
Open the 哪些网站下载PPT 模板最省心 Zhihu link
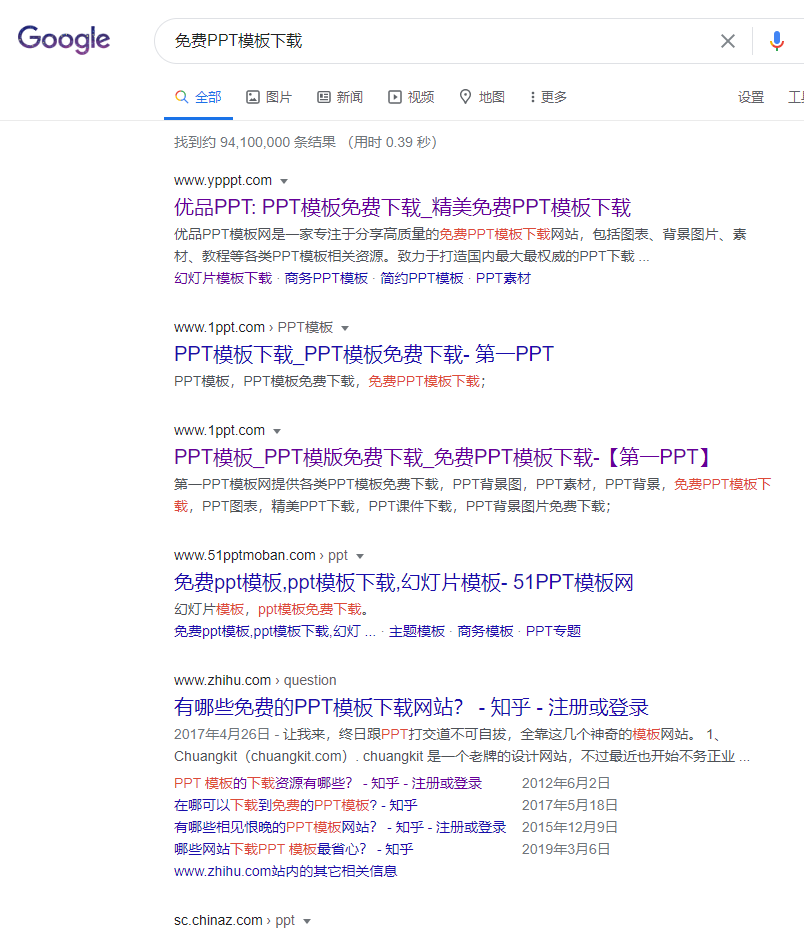click(293, 849)
